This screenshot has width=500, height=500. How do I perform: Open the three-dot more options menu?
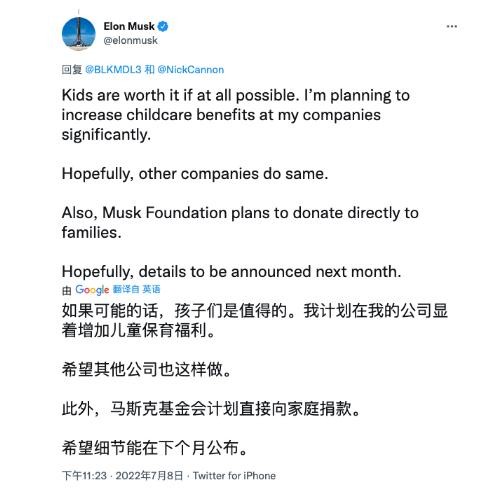coord(452,26)
